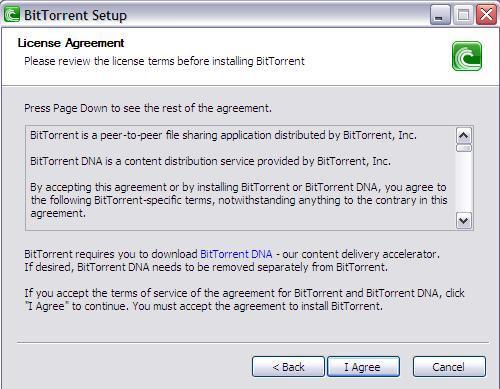500x389 pixels.
Task: Click inside the license agreement text box
Action: coord(241,178)
